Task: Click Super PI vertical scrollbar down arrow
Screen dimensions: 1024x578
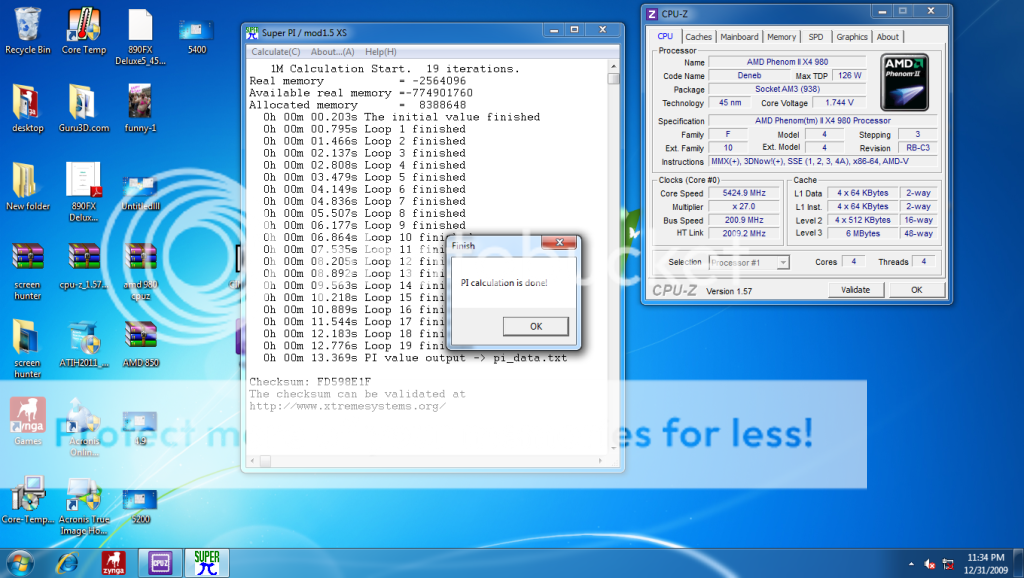Action: pos(613,448)
